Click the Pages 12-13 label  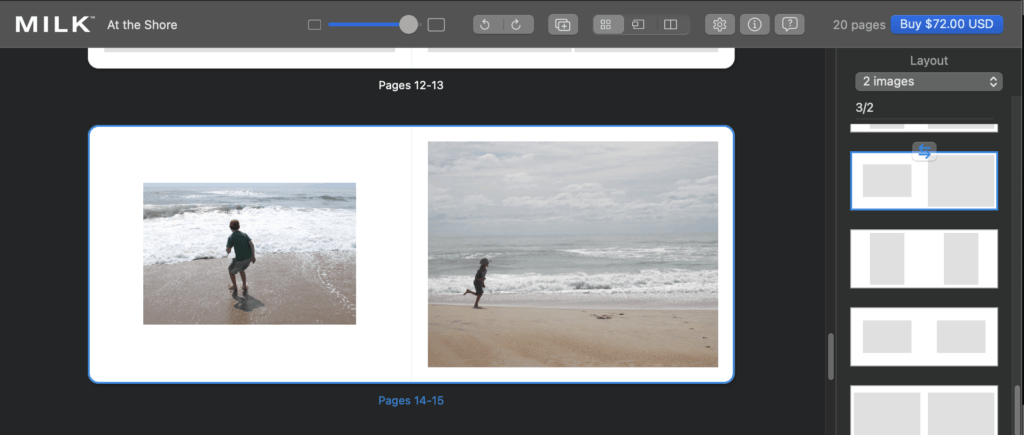click(x=411, y=86)
